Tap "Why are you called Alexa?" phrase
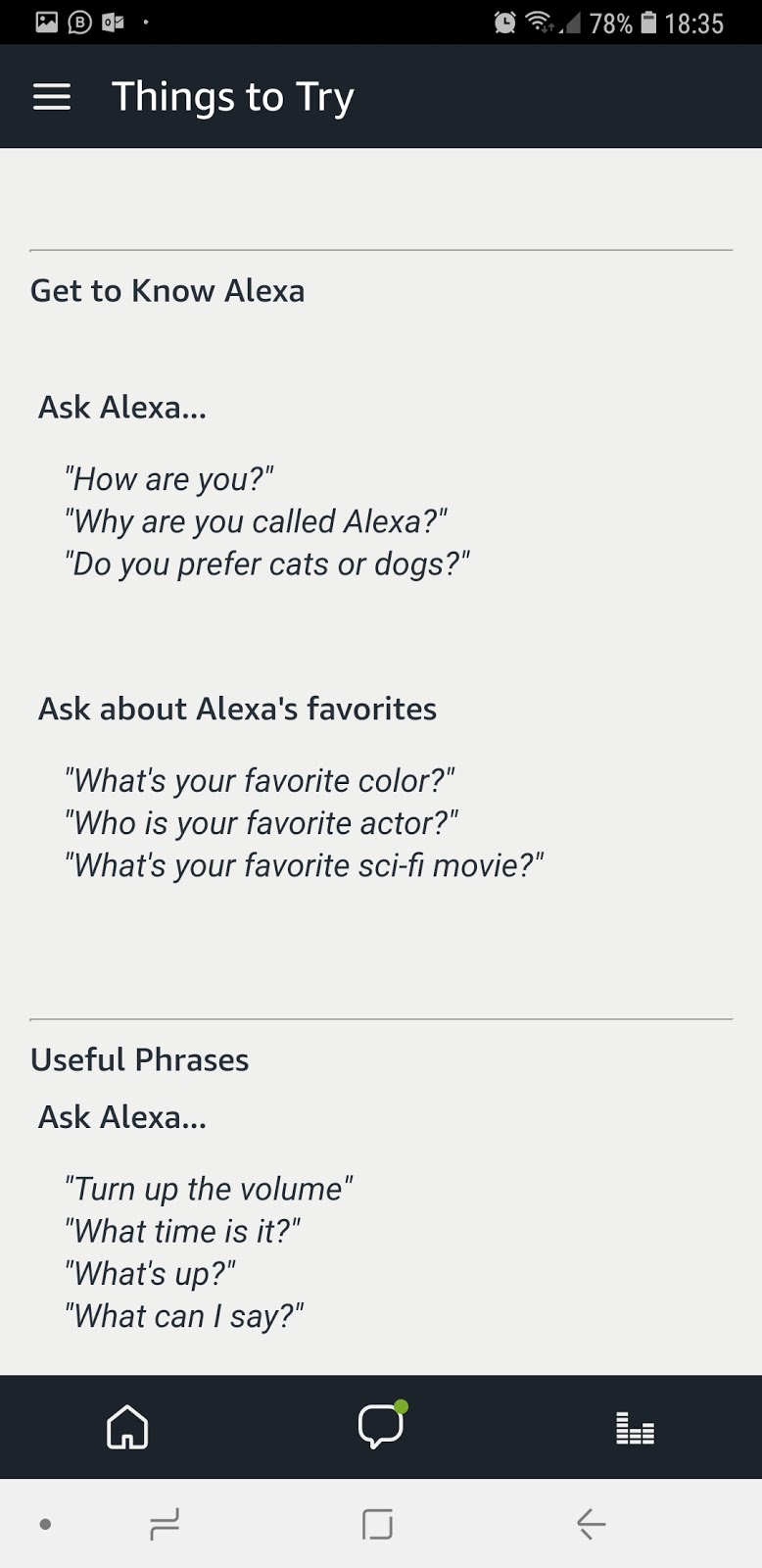The image size is (762, 1568). 256,521
